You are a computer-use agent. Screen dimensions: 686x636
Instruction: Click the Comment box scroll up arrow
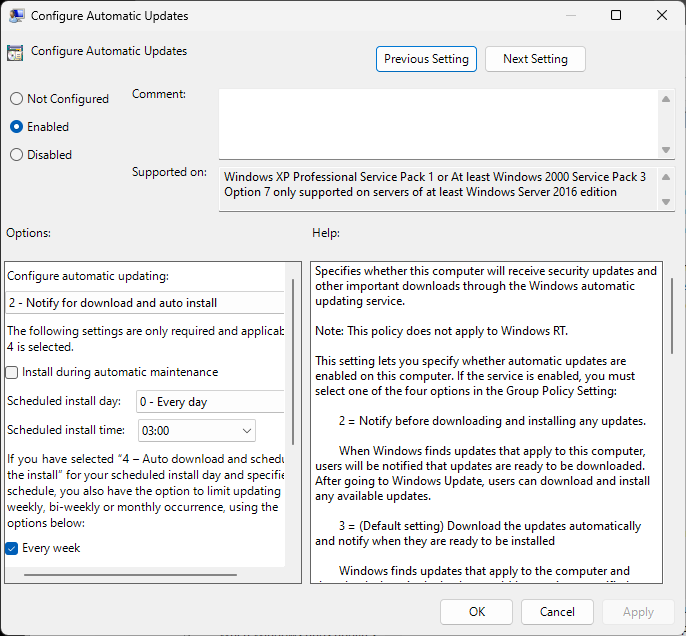(666, 98)
